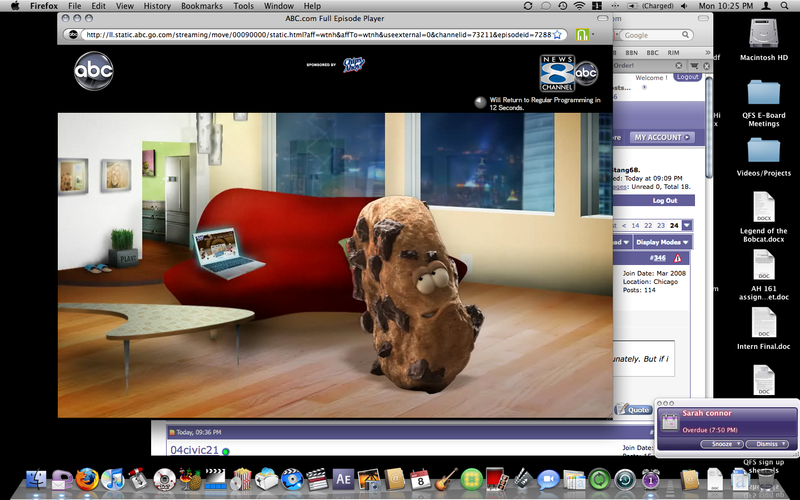Image resolution: width=800 pixels, height=500 pixels.
Task: Open the Tools menu
Action: click(243, 6)
